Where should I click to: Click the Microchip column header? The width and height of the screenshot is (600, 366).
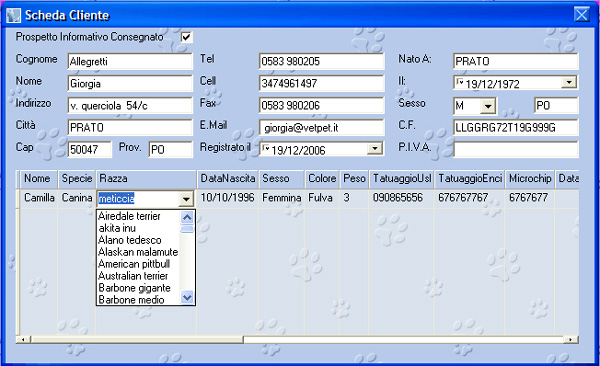click(x=530, y=179)
